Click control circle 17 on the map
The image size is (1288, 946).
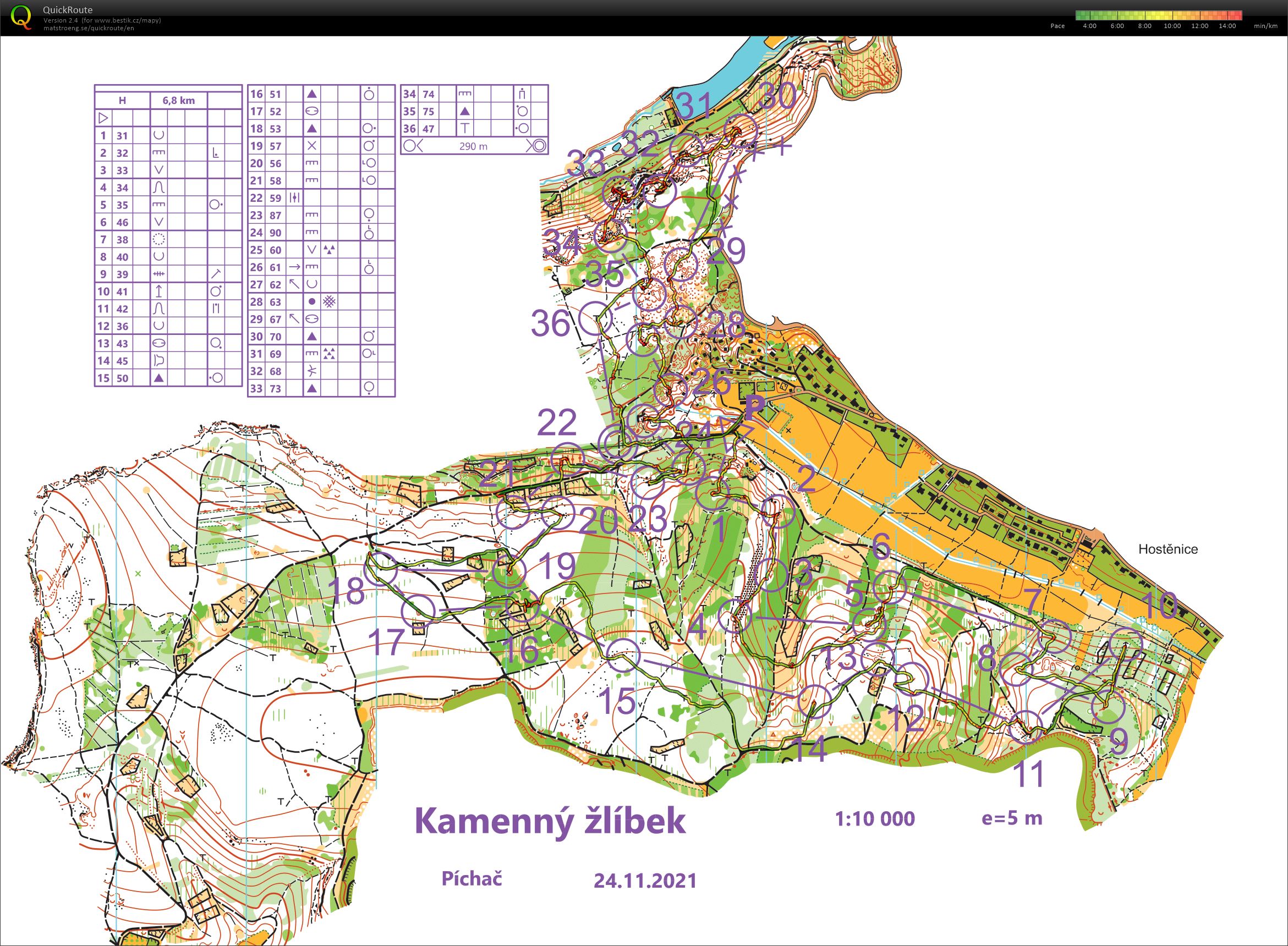[x=419, y=612]
